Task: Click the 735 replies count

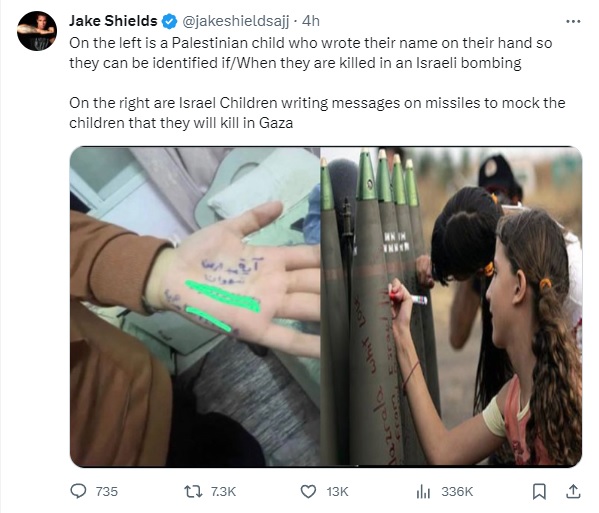Action: (107, 491)
